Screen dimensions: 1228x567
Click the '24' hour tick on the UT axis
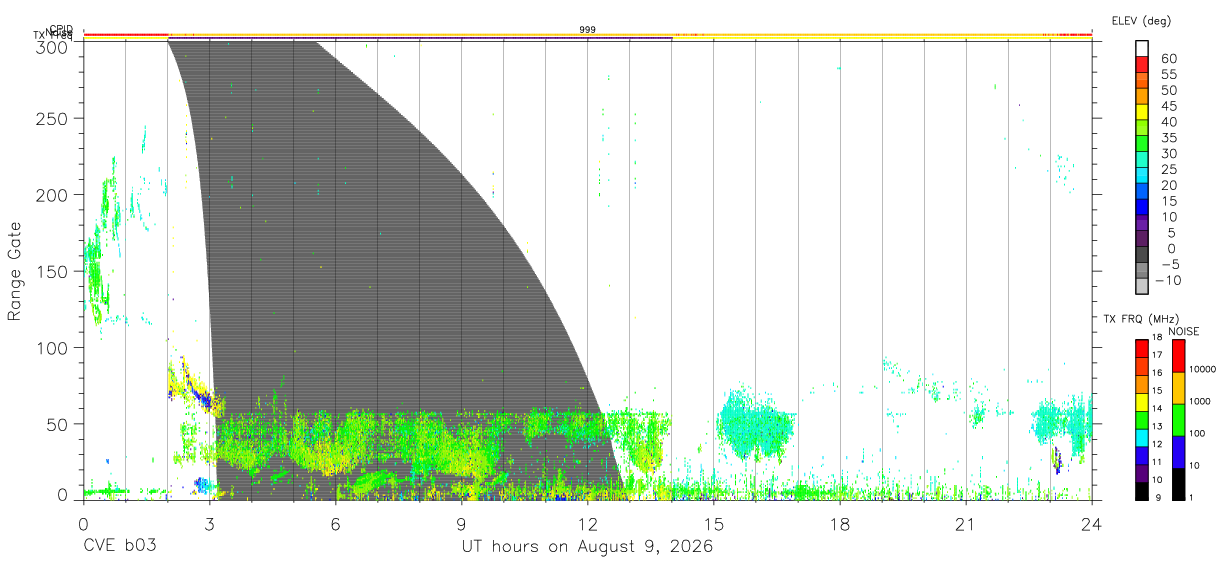(x=1092, y=524)
